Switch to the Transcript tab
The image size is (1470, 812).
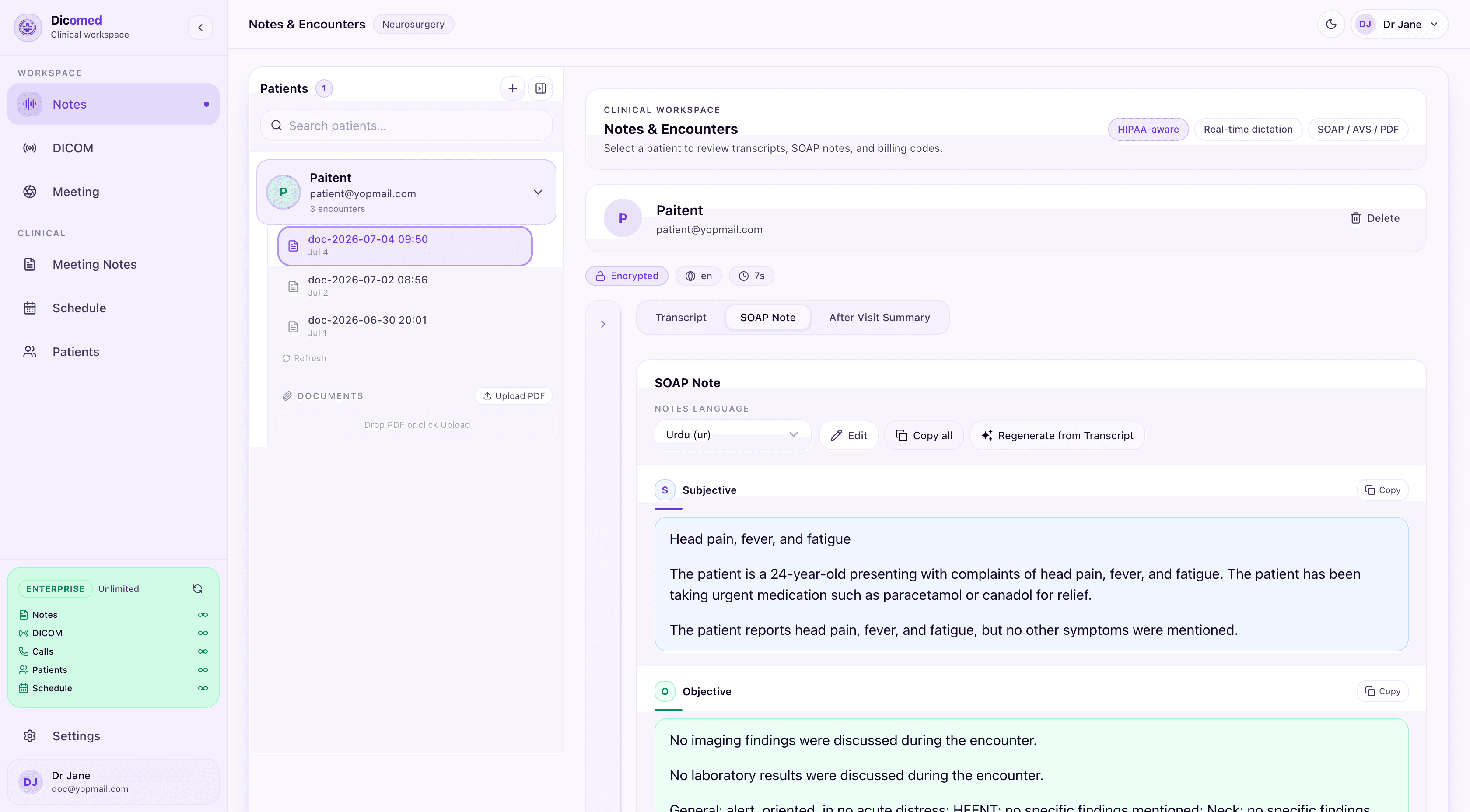[x=681, y=317]
